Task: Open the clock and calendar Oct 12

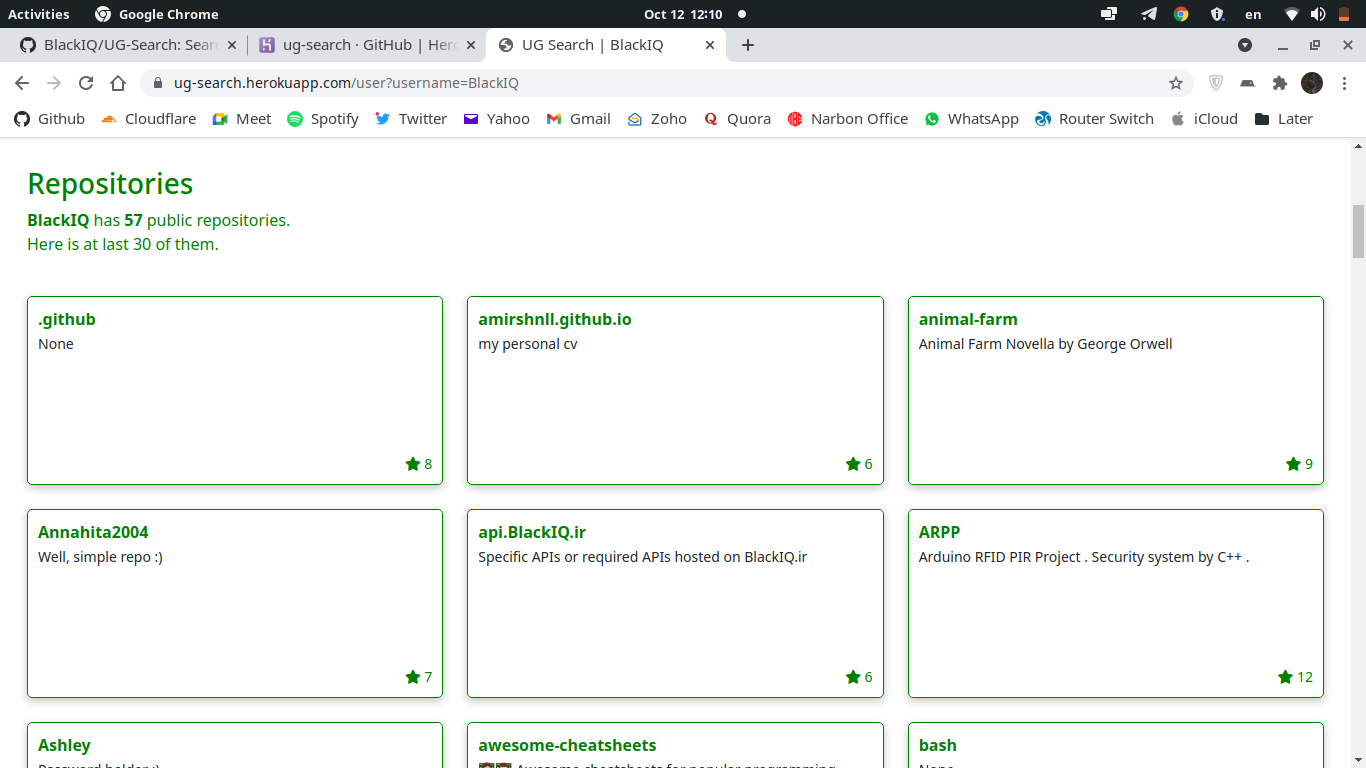Action: pos(683,14)
